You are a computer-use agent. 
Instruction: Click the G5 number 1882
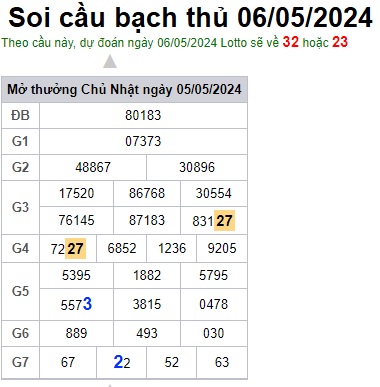[147, 275]
